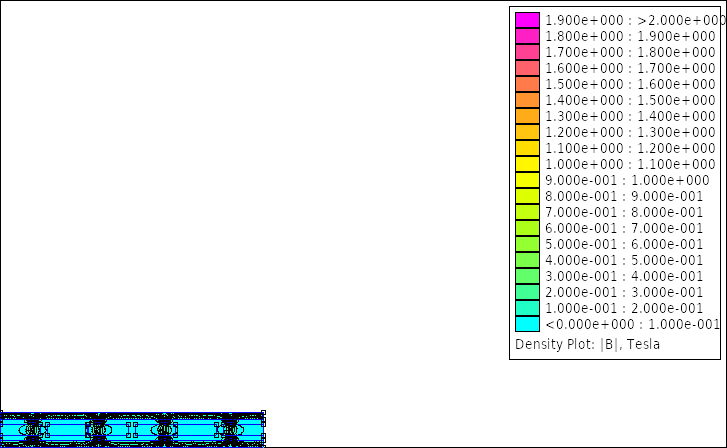The height and width of the screenshot is (448, 727).
Task: Click the legend text '1.700e+000 : 1.800e+000'
Action: coord(631,52)
